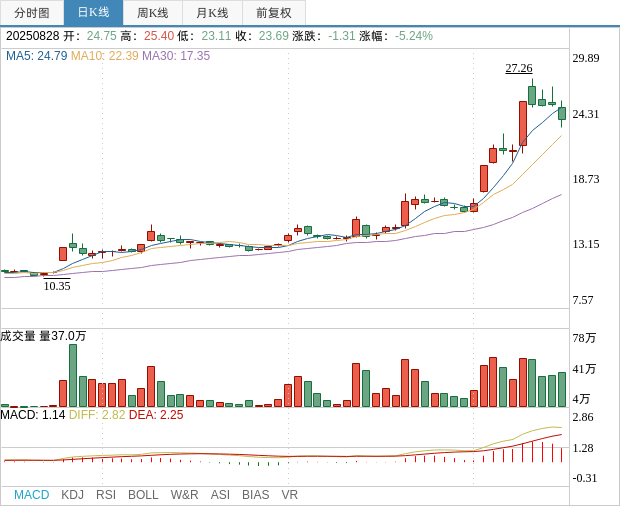
Task: Click the 78万 volume axis label
Action: coord(584,338)
